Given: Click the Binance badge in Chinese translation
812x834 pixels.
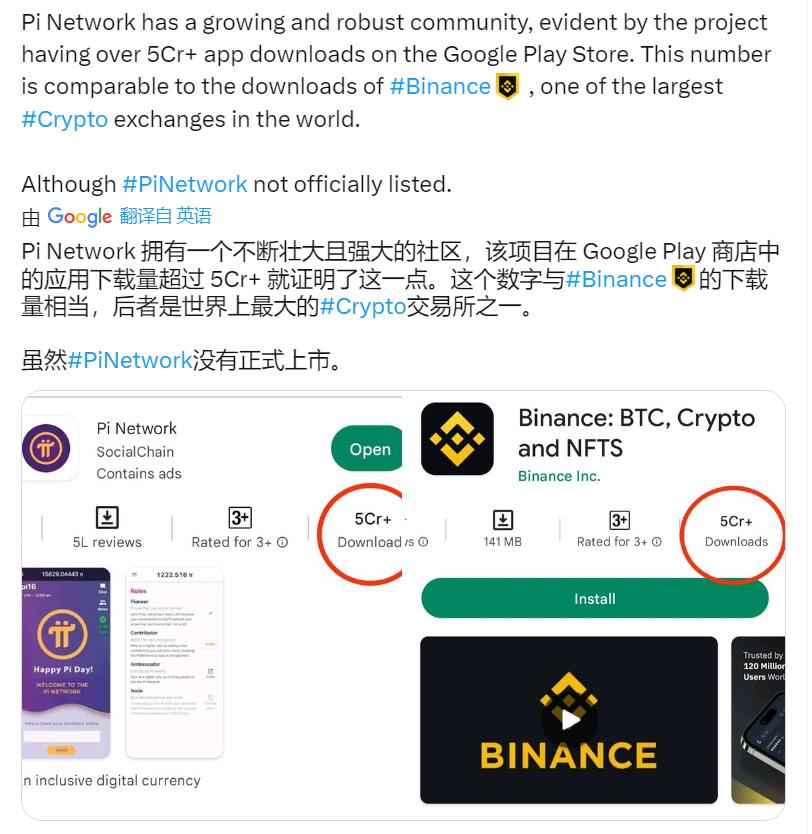Looking at the screenshot, I should 683,279.
